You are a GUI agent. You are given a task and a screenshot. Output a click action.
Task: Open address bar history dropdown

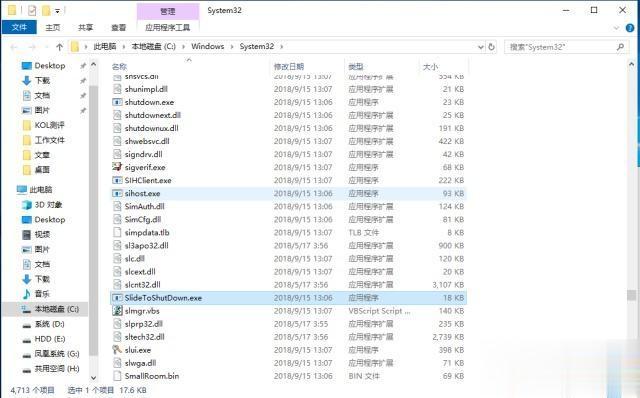point(481,47)
